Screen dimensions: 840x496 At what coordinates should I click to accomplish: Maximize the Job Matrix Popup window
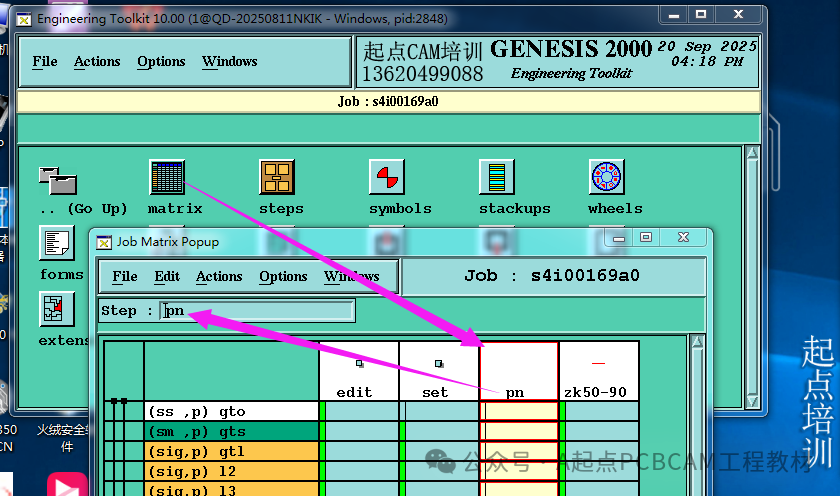pyautogui.click(x=646, y=237)
